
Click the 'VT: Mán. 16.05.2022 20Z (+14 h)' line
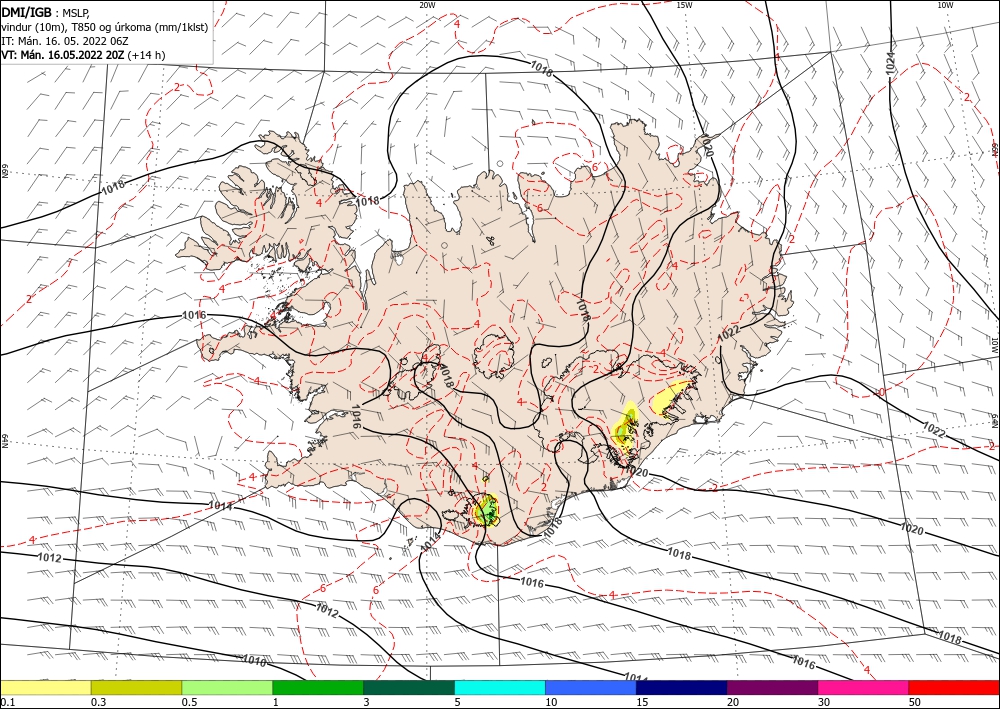[x=83, y=55]
